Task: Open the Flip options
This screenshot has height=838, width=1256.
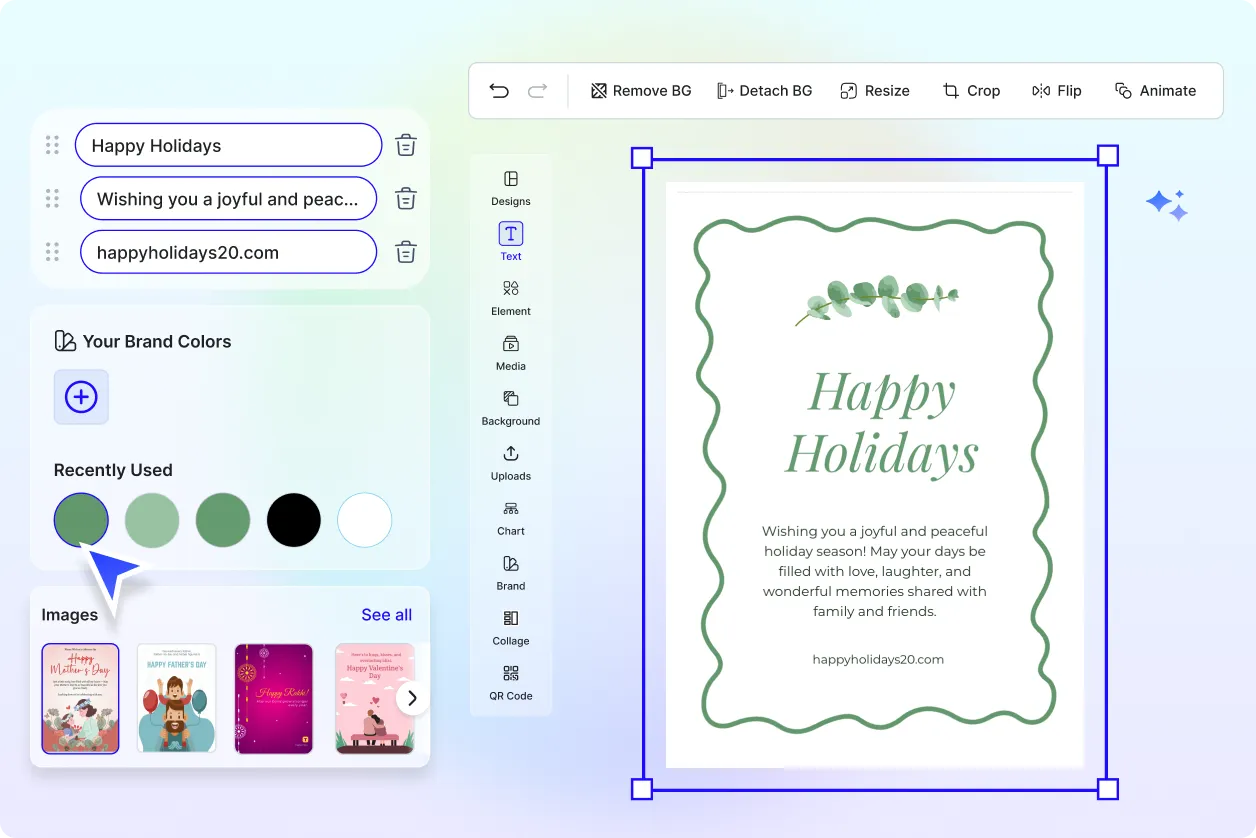Action: 1057,90
